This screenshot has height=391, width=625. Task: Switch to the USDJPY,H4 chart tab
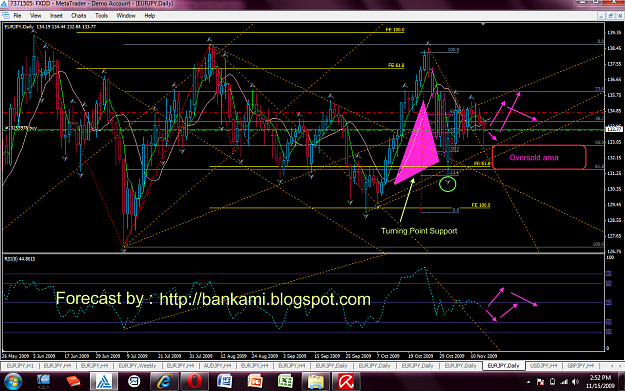tap(543, 365)
